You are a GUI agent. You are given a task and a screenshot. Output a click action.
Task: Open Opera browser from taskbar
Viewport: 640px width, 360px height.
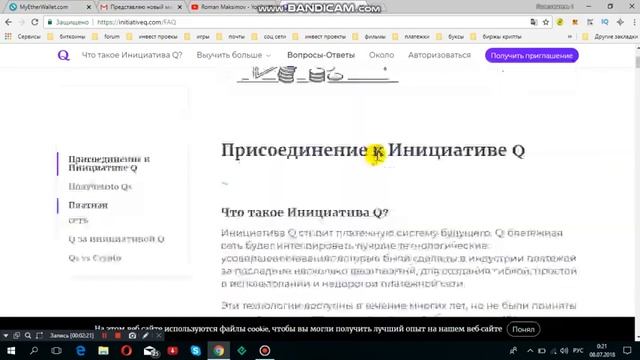click(127, 351)
